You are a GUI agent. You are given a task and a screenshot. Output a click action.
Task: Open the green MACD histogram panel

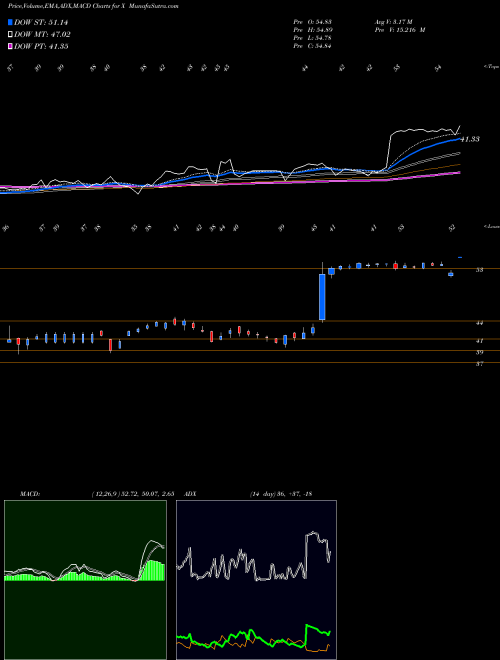(x=85, y=580)
